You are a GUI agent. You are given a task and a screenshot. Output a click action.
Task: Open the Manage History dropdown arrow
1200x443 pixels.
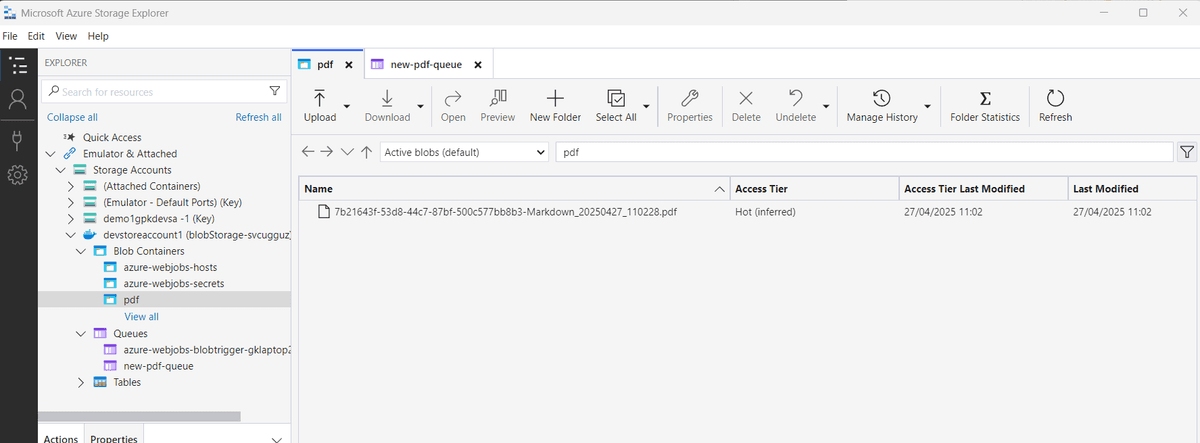(x=927, y=105)
